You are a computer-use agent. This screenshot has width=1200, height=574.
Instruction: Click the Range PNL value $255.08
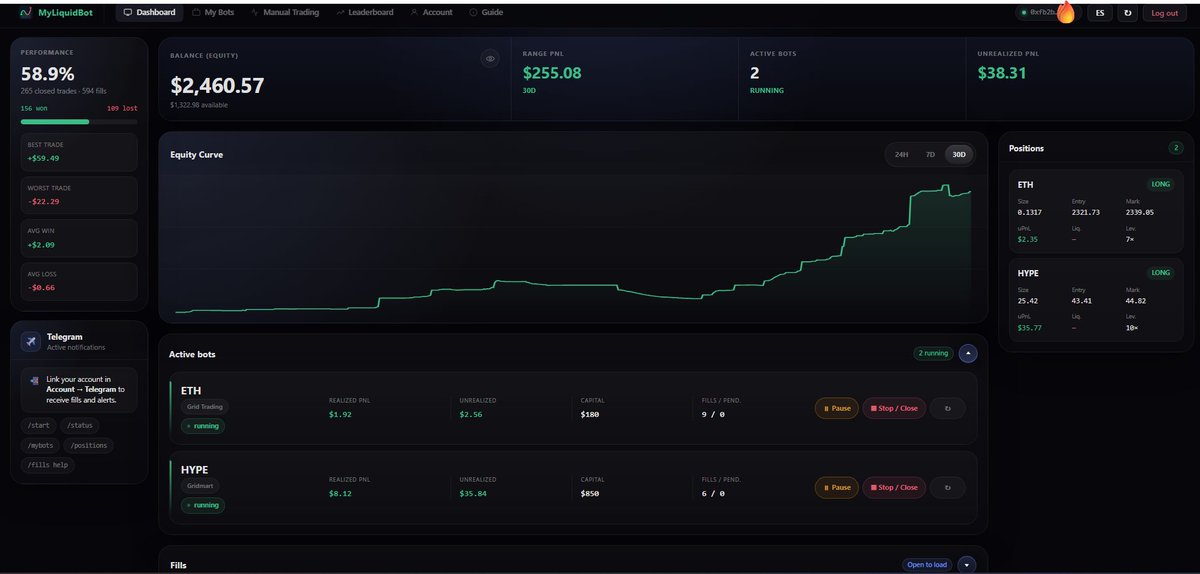tap(552, 73)
